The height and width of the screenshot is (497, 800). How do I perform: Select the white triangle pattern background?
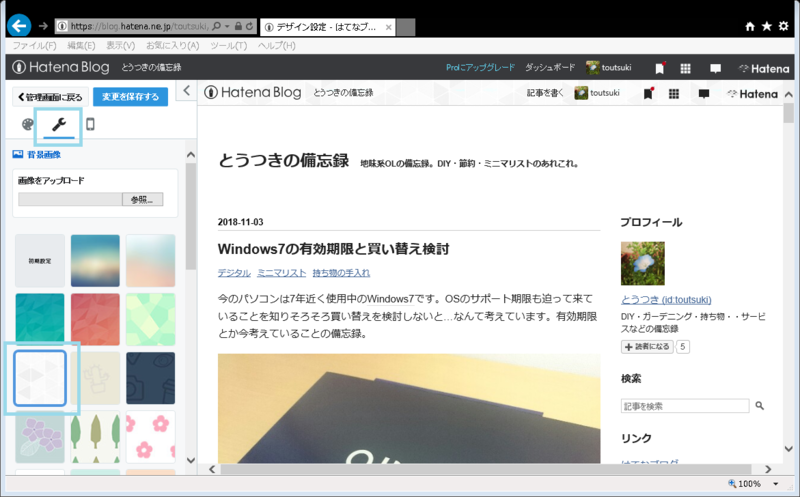click(x=40, y=378)
